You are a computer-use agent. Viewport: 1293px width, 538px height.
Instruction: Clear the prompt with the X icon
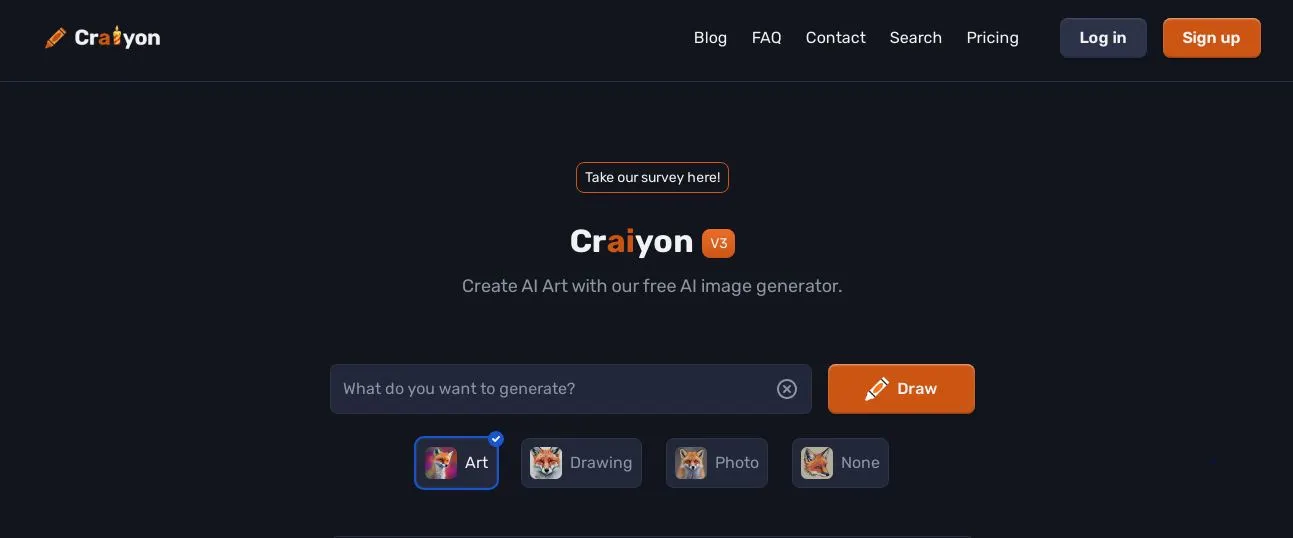tap(787, 389)
